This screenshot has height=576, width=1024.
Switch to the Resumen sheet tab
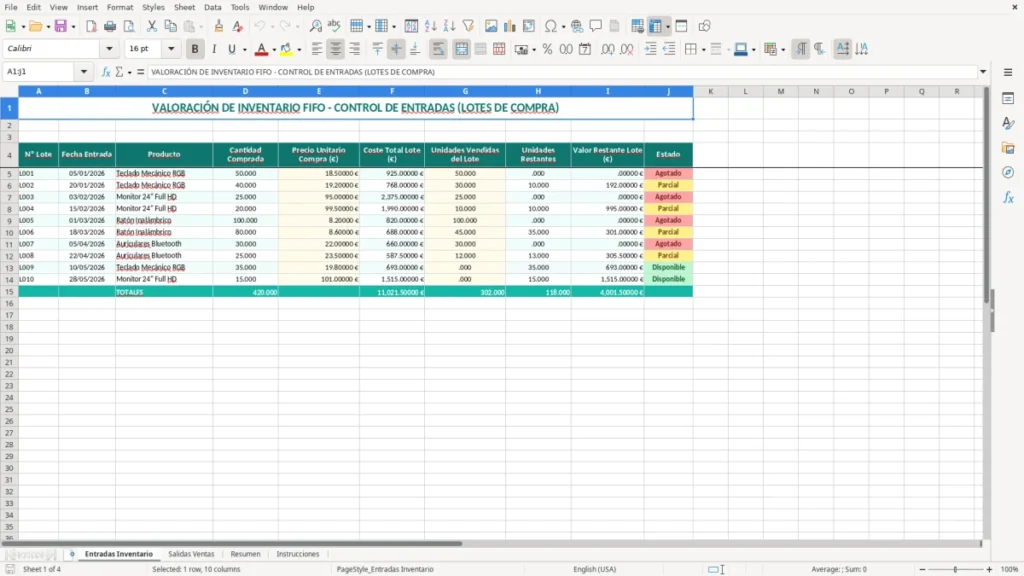[246, 554]
